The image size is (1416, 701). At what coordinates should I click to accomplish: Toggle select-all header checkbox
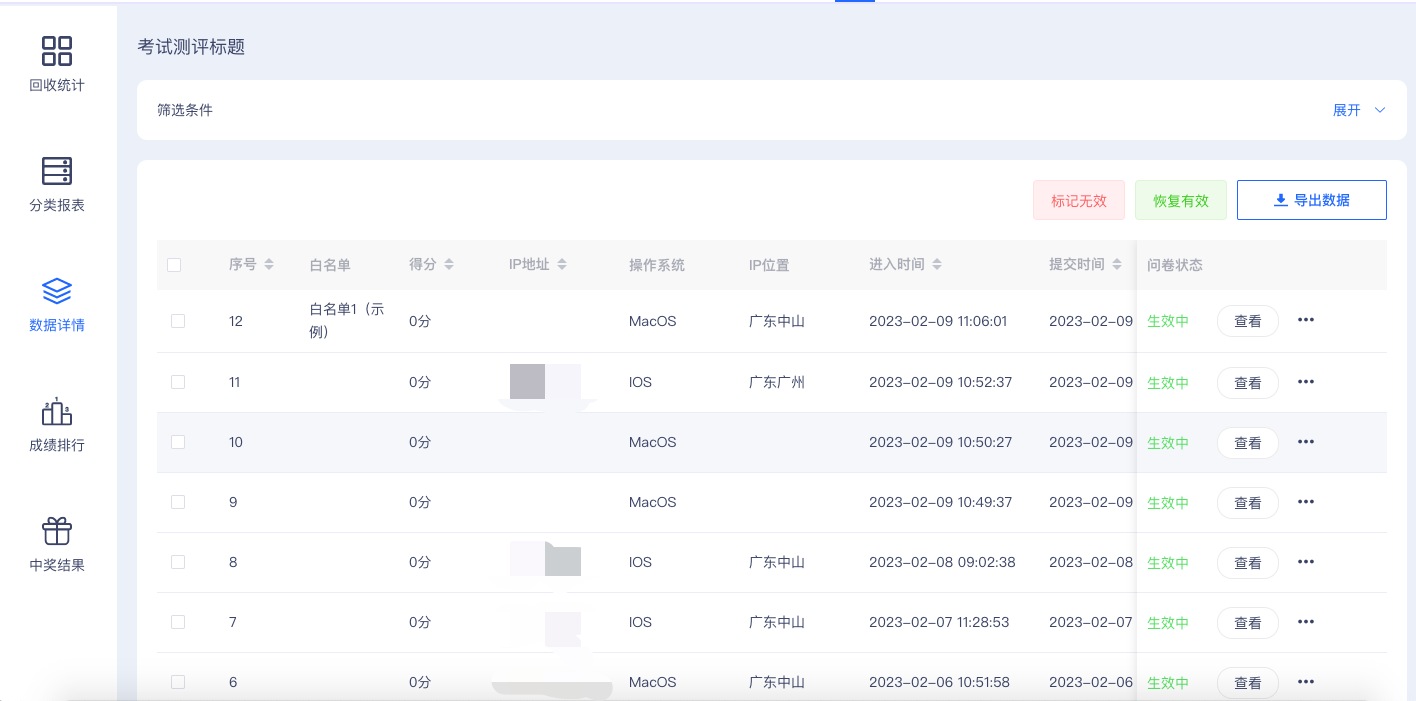(x=174, y=265)
